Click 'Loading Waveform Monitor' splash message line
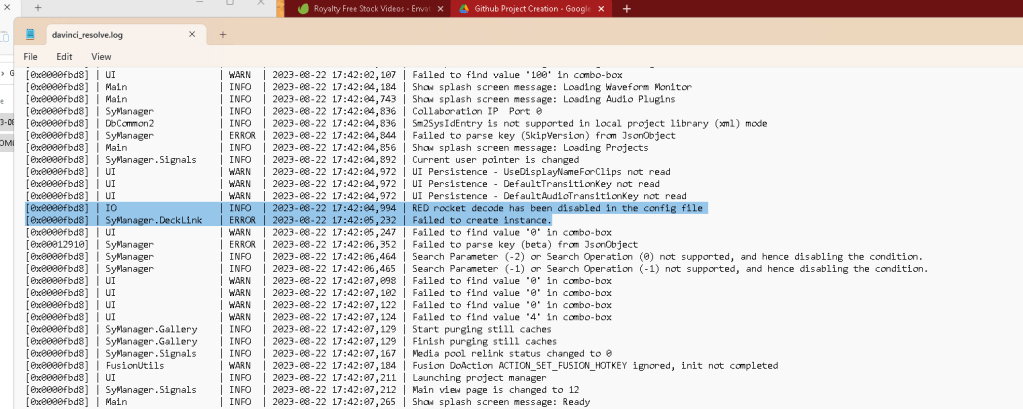The image size is (1023, 409). (x=551, y=87)
